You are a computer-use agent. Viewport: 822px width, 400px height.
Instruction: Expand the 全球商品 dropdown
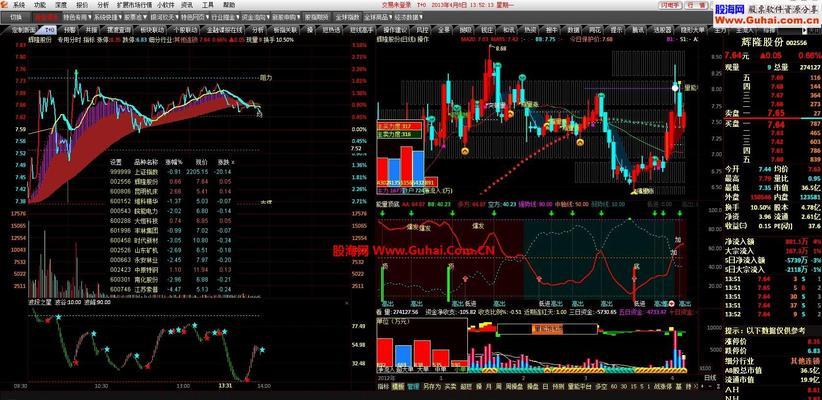(x=377, y=17)
